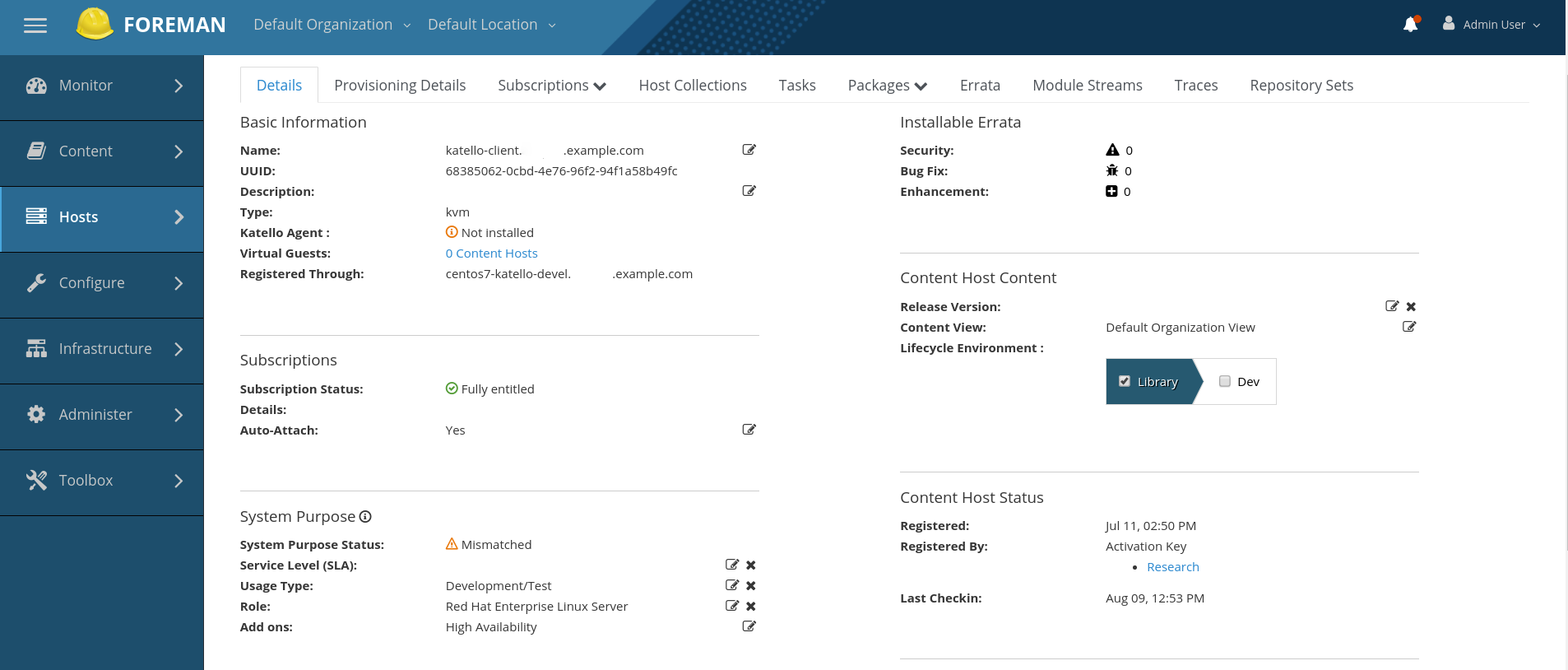Image resolution: width=1568 pixels, height=670 pixels.
Task: Click the host UUID value
Action: pyautogui.click(x=562, y=171)
